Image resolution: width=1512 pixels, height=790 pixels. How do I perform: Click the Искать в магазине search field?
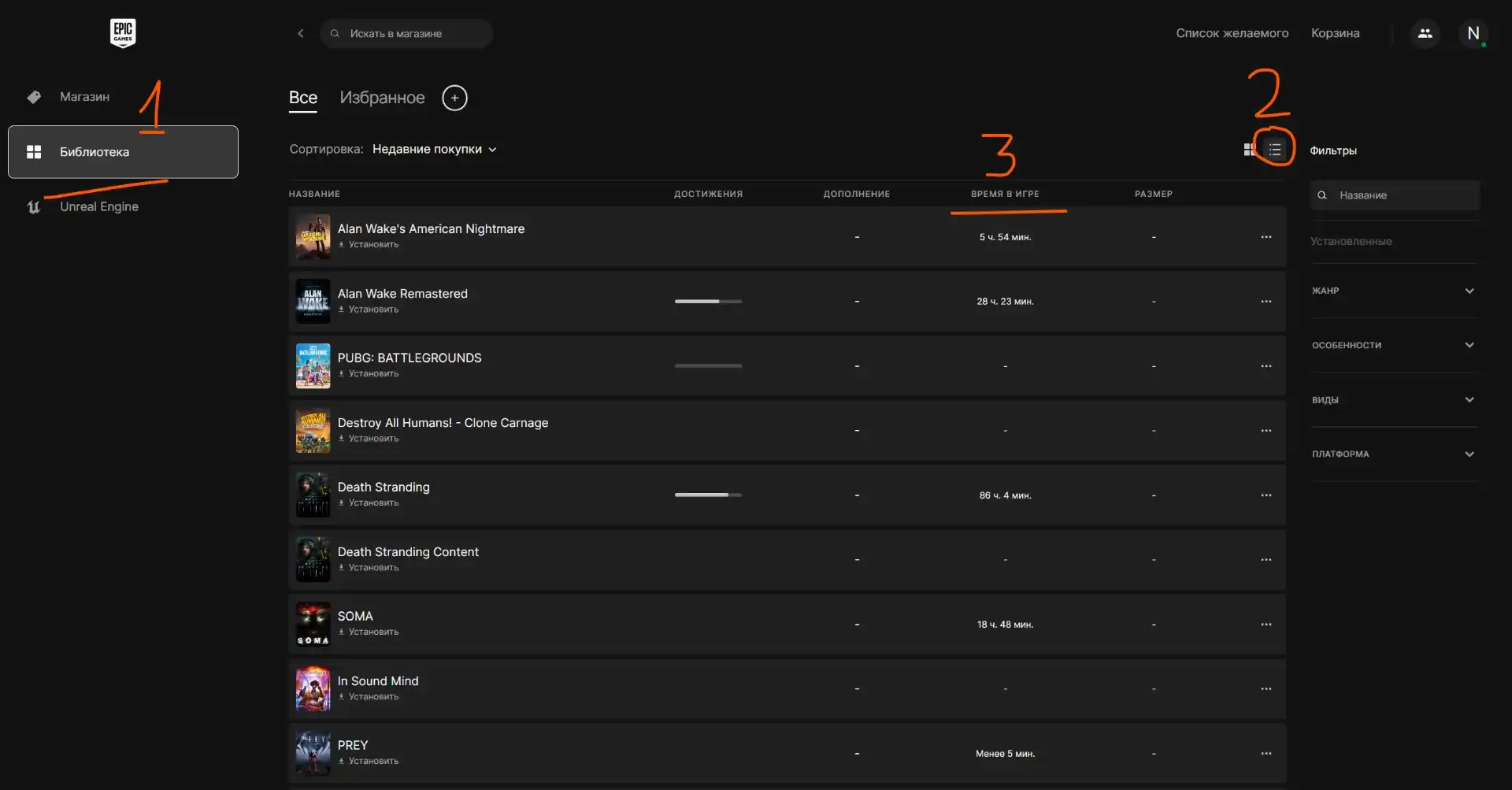(x=406, y=33)
